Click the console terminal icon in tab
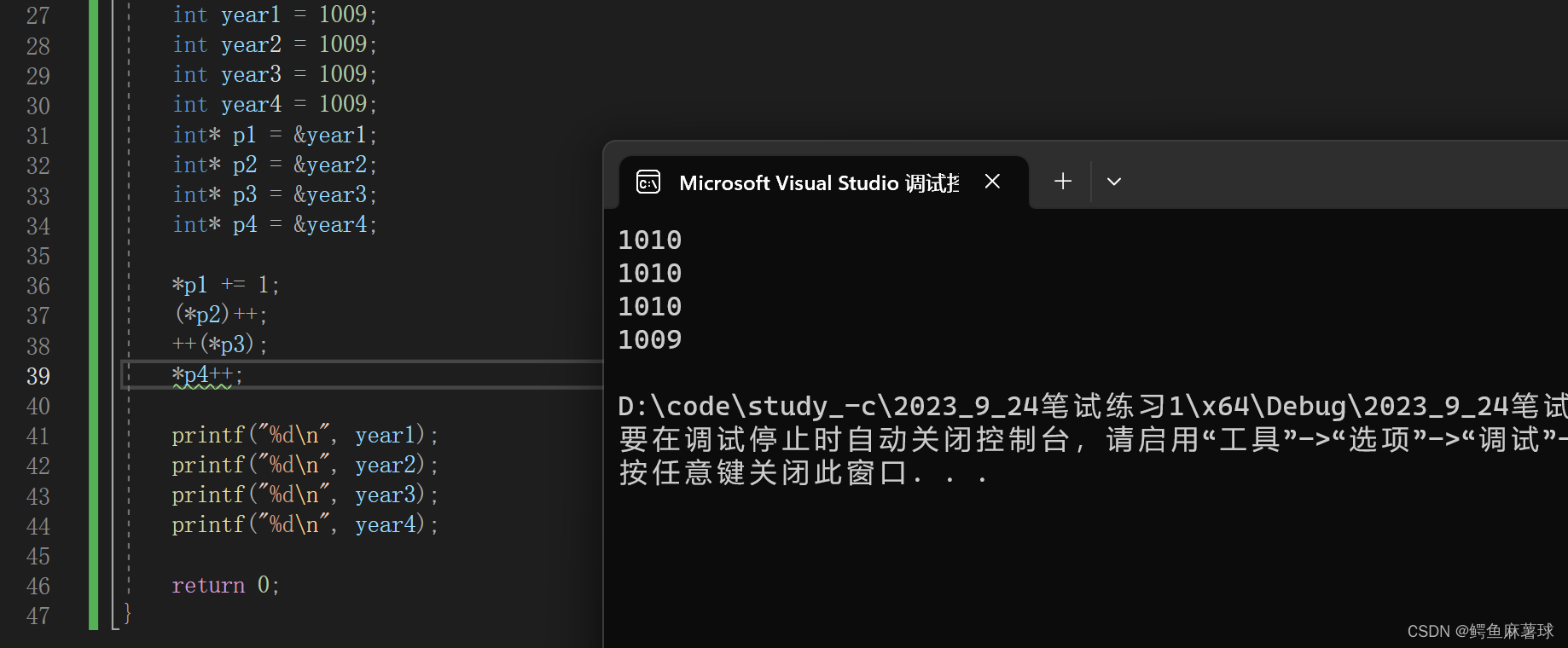1568x648 pixels. coord(648,182)
